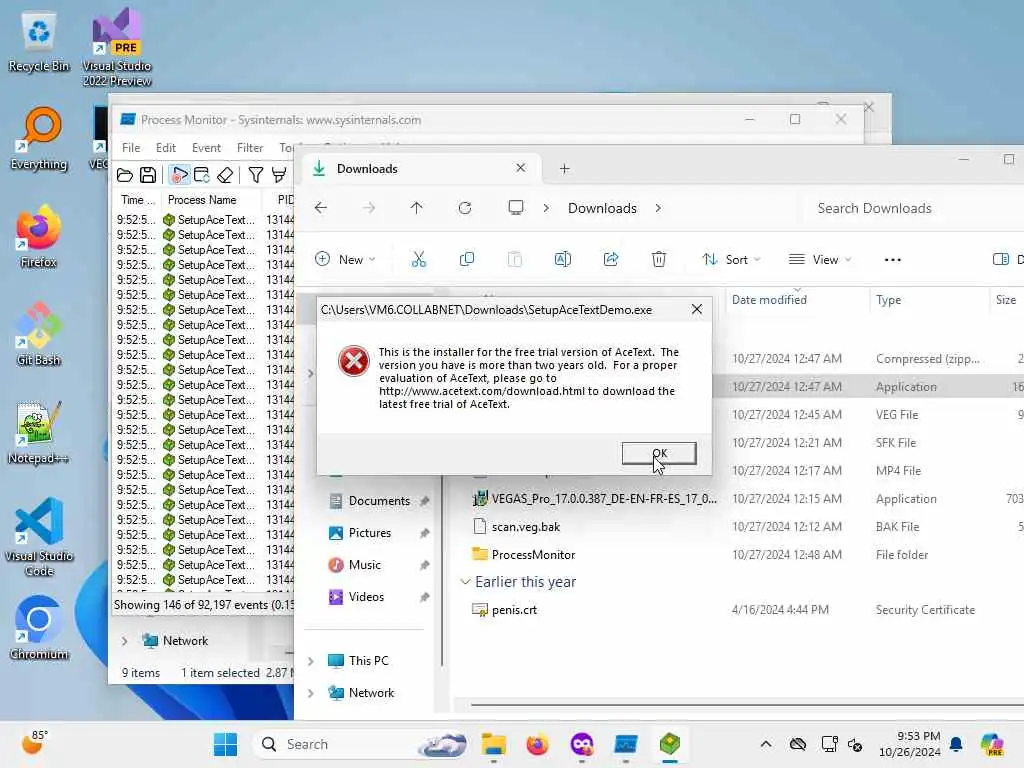Click the Open folder icon in Process Monitor toolbar
This screenshot has height=768, width=1024.
pos(125,175)
